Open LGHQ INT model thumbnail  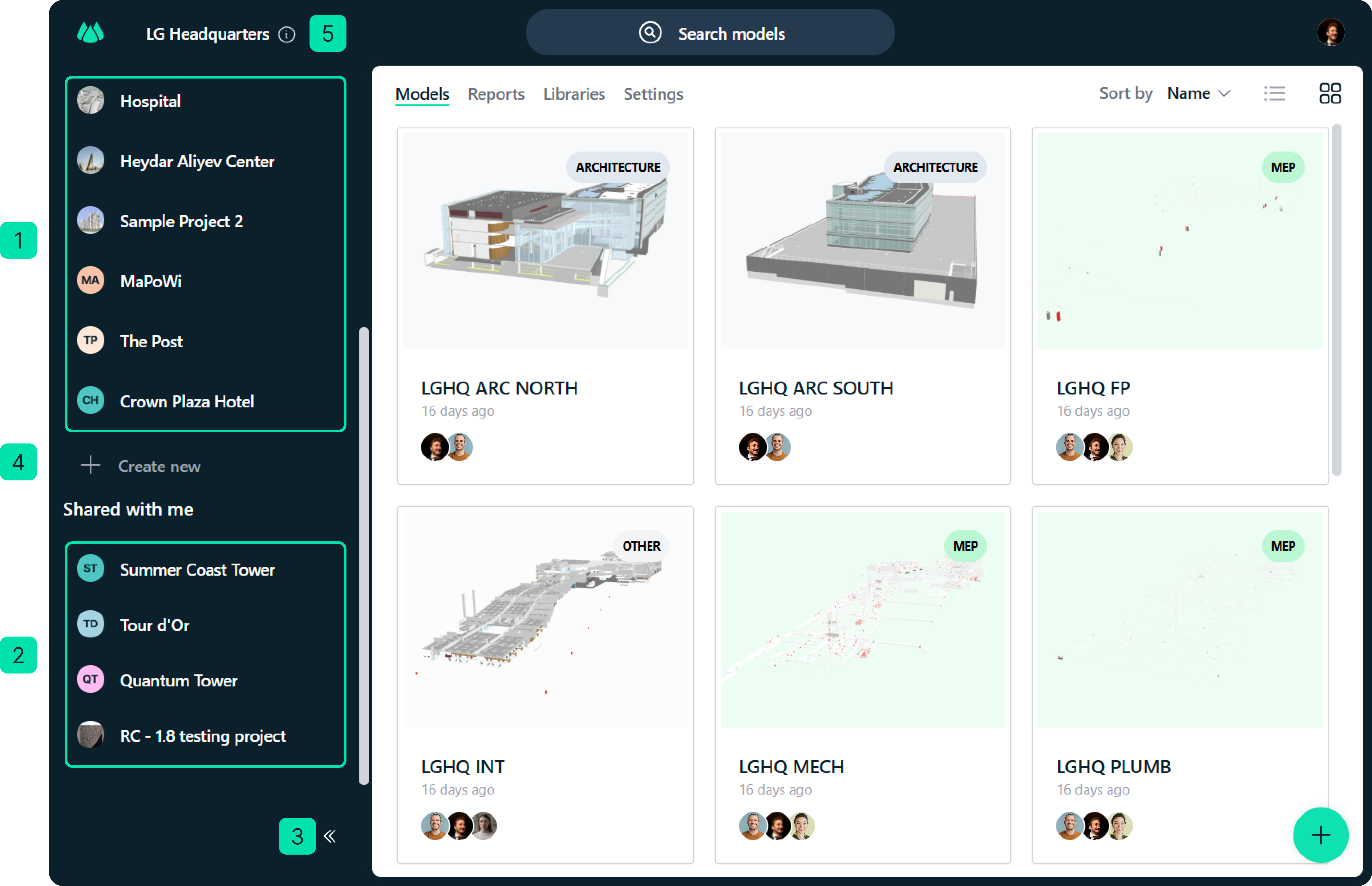[x=545, y=620]
